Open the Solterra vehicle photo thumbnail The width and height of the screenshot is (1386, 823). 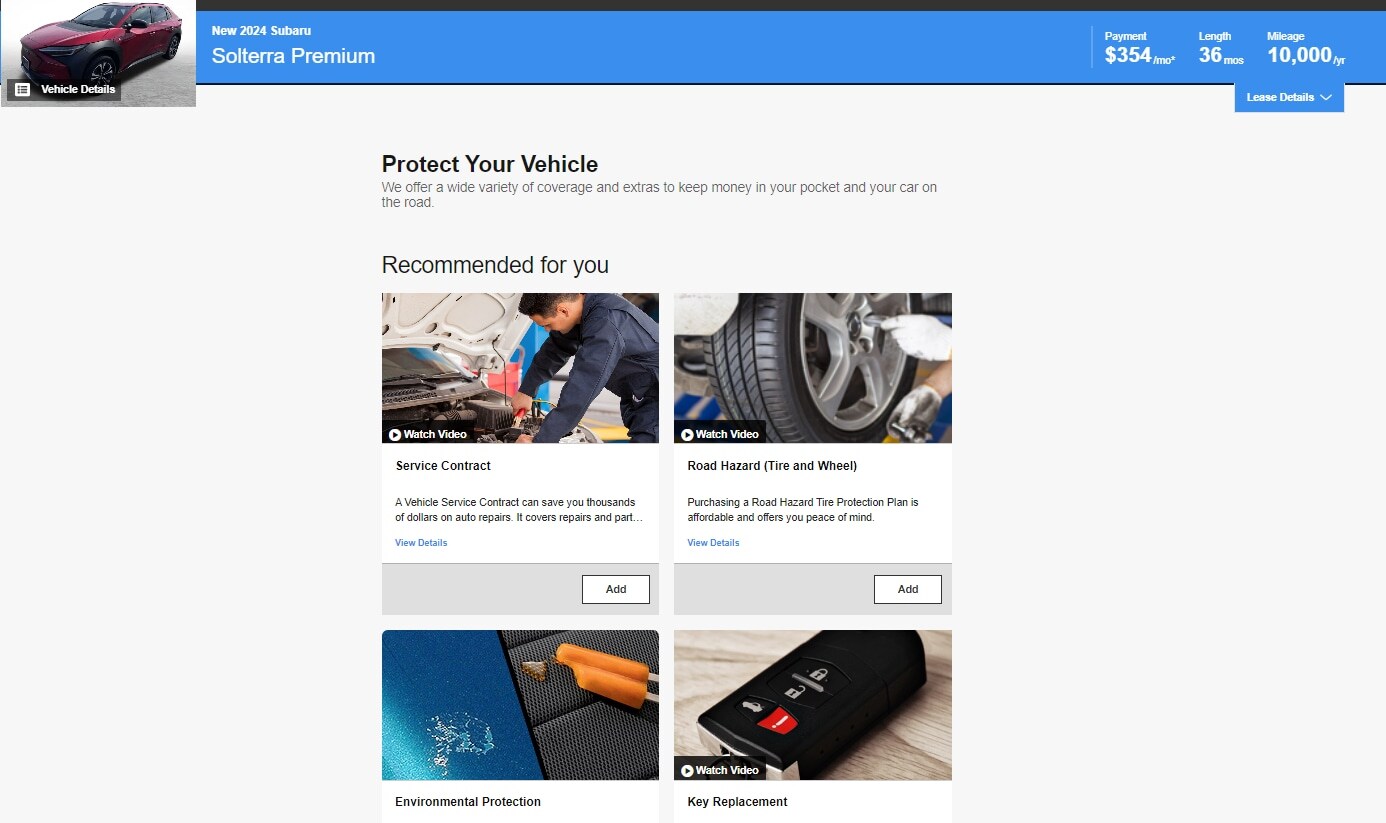coord(98,45)
